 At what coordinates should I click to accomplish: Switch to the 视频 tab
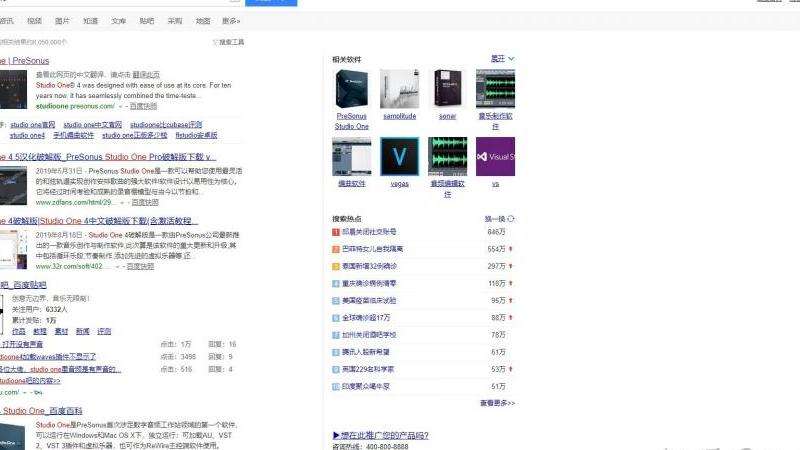coord(35,21)
